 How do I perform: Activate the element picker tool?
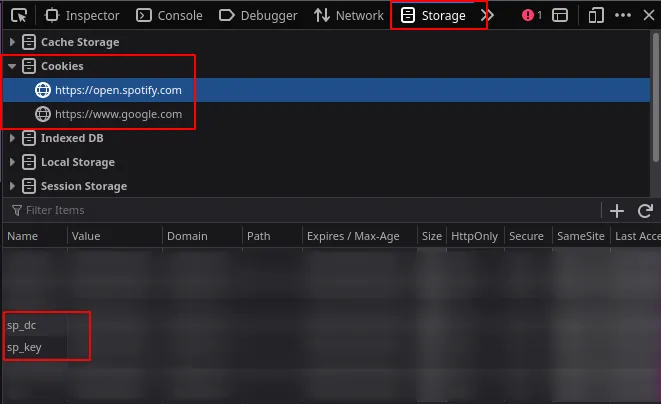(19, 16)
